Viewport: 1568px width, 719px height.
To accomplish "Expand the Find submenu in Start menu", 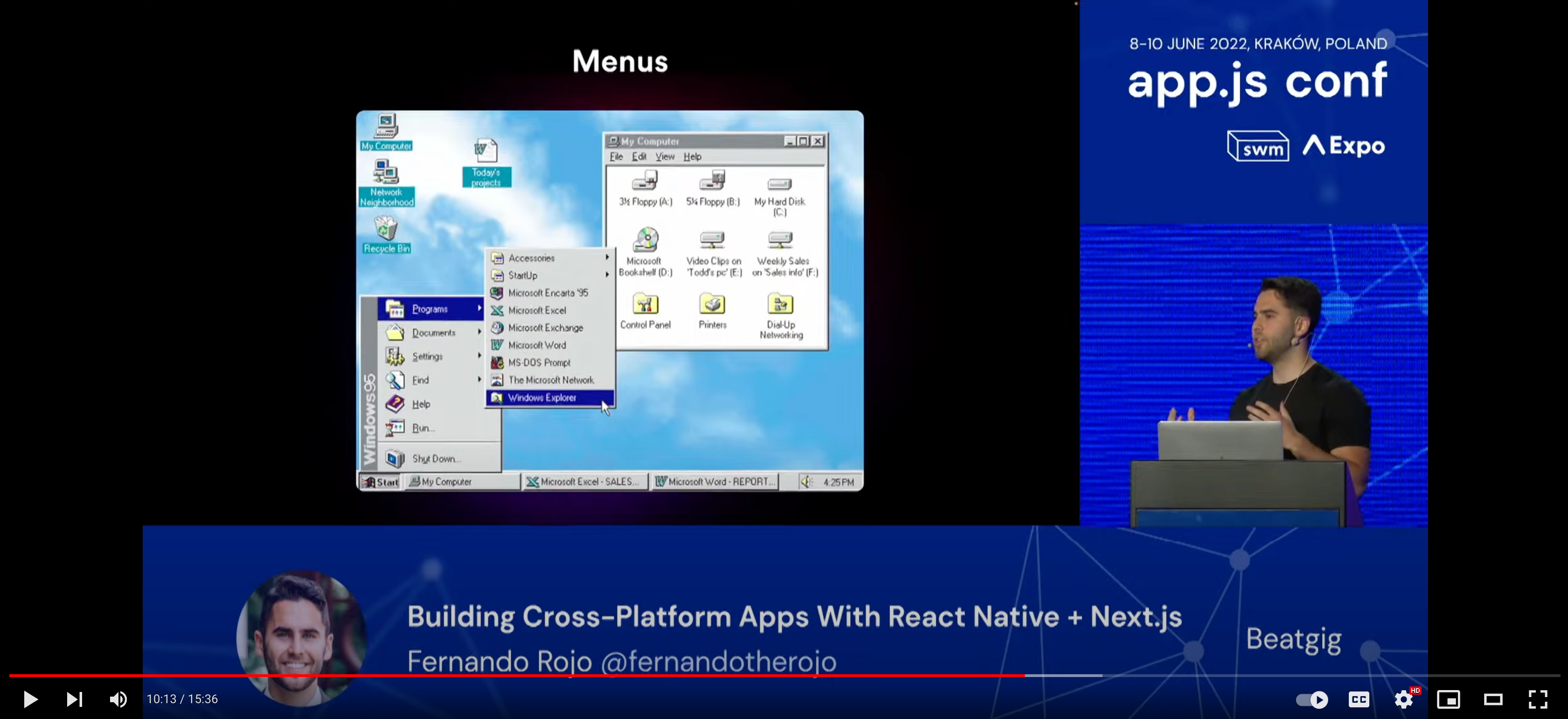I will [431, 380].
